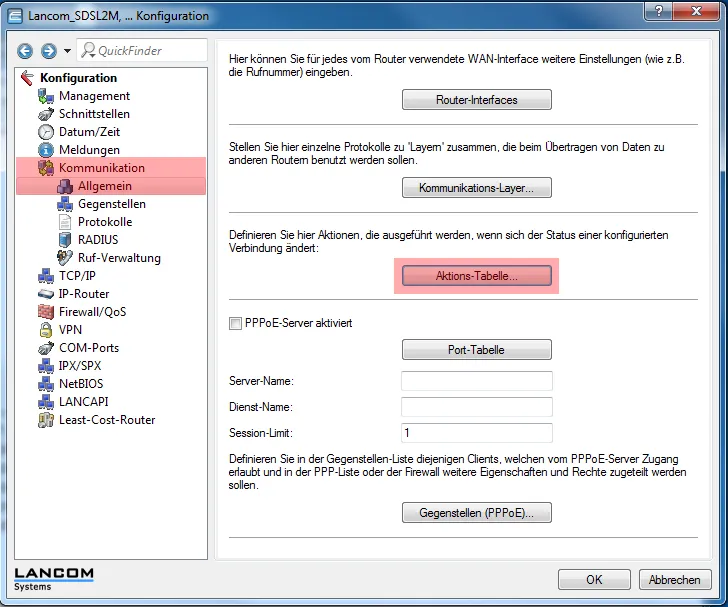728x607 pixels.
Task: Click the COM-Ports plug icon
Action: tap(46, 348)
